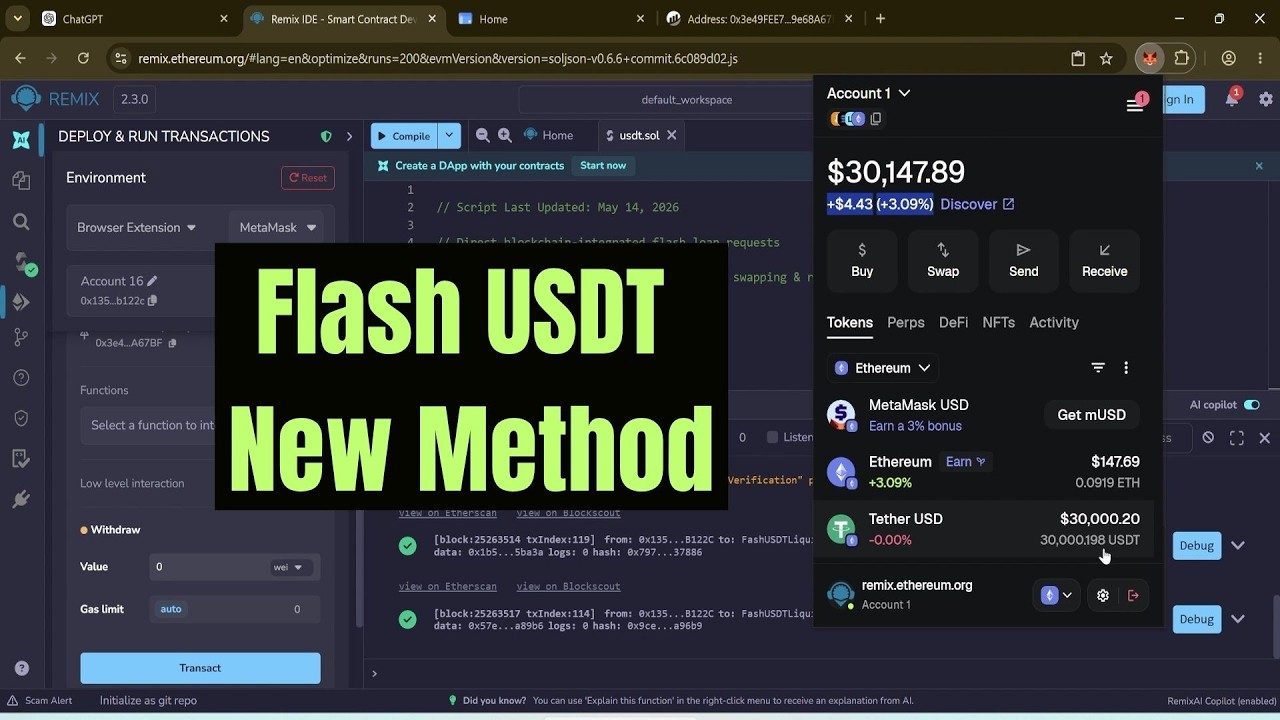Switch to the DeFi tab

tap(953, 322)
